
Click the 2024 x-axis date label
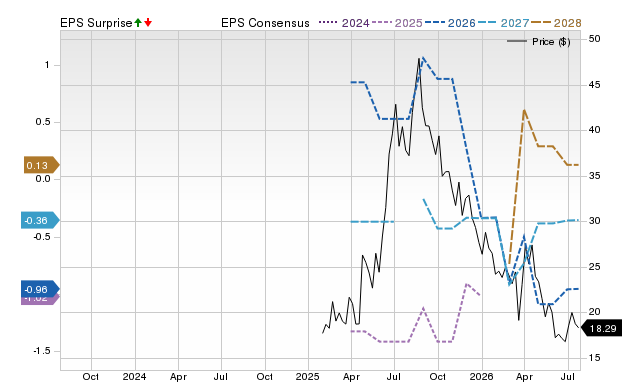pos(134,376)
